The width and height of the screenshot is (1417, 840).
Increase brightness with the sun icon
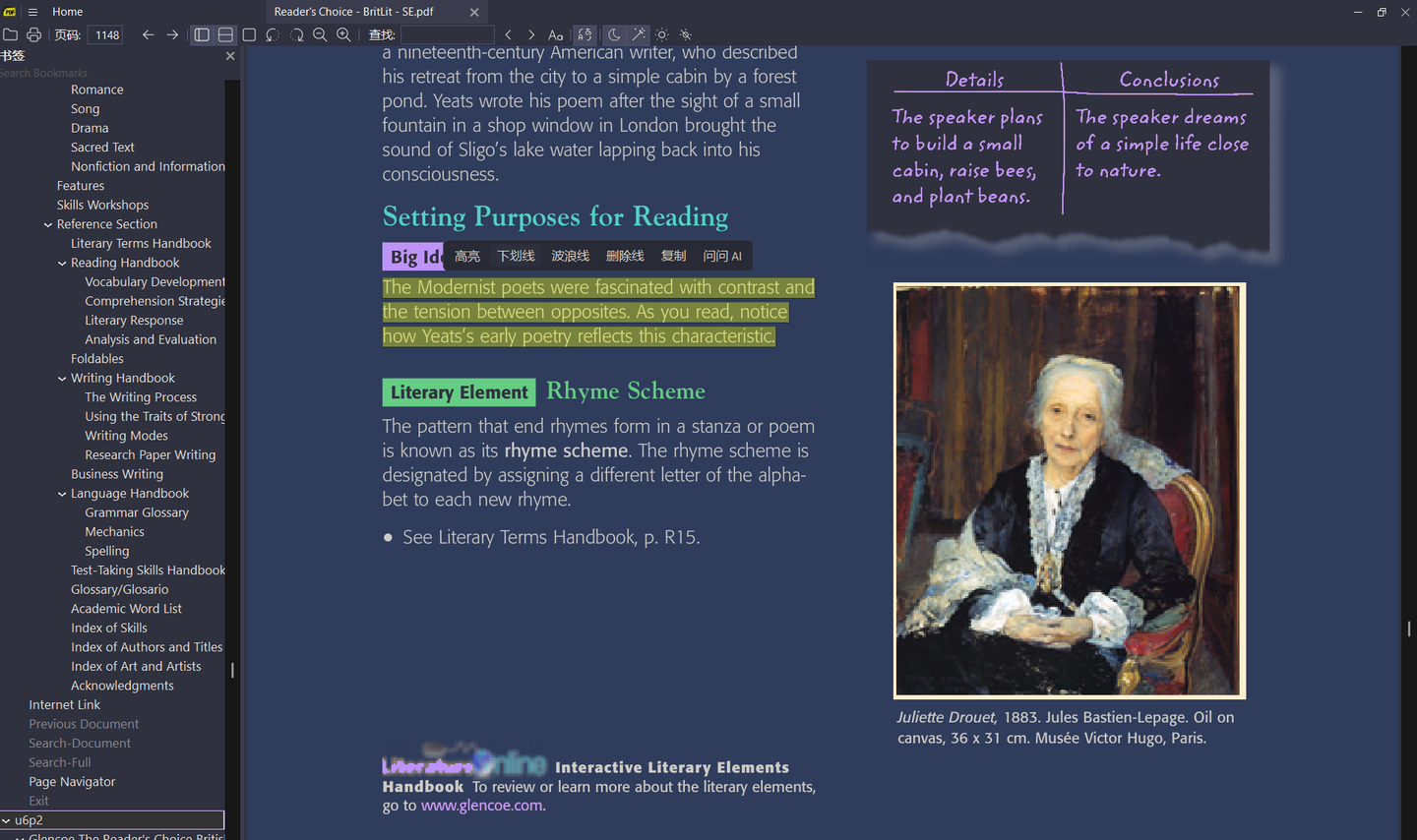(662, 34)
